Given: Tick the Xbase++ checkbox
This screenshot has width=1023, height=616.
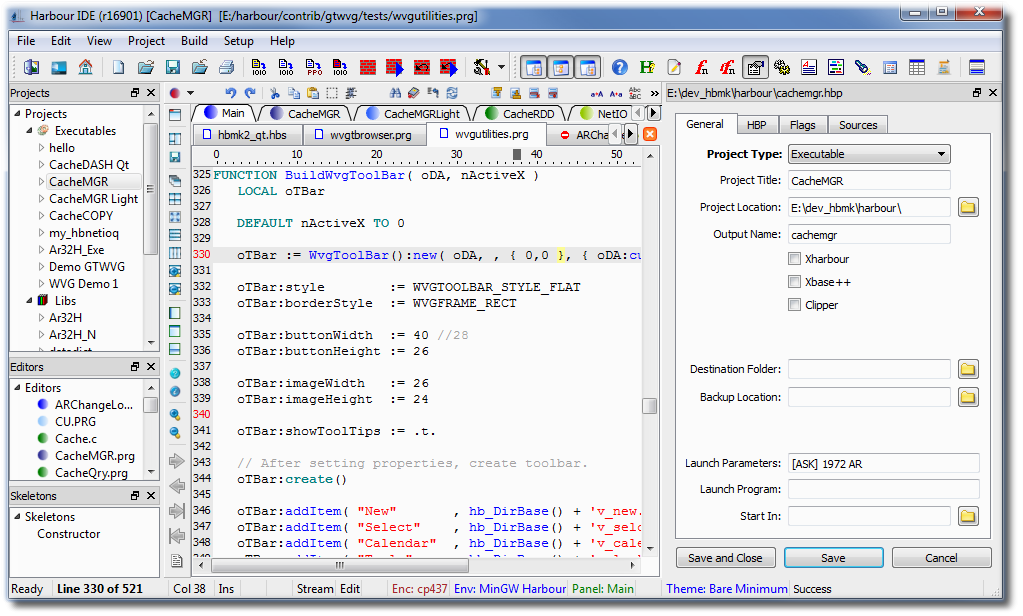Looking at the screenshot, I should click(x=795, y=282).
